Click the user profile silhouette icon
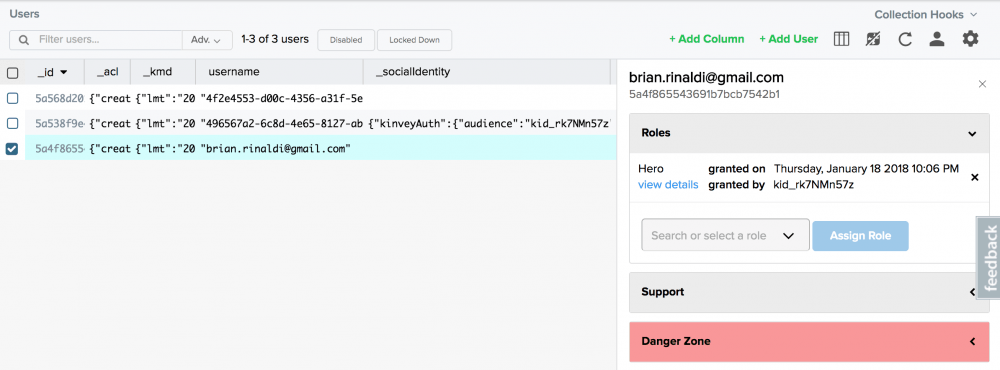 click(x=936, y=39)
